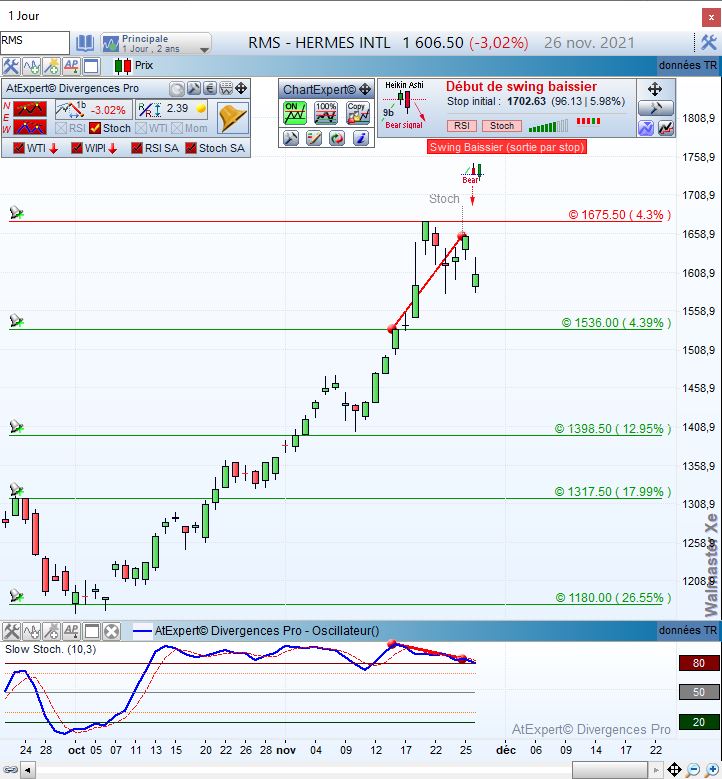The width and height of the screenshot is (722, 779).
Task: Click the AP icon in price toolbar
Action: coord(71,66)
